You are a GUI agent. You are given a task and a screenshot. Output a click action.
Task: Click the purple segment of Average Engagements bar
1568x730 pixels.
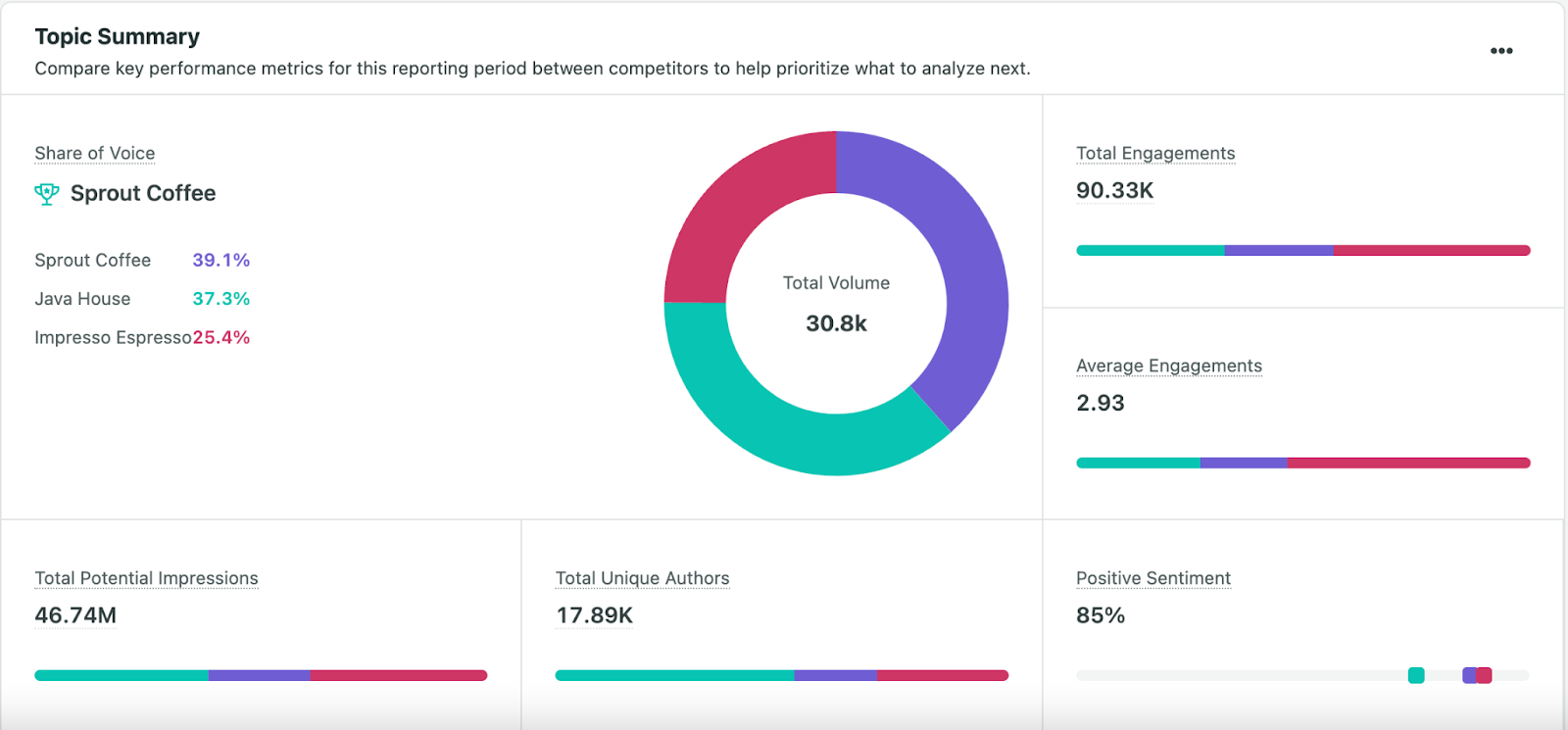(x=1243, y=462)
